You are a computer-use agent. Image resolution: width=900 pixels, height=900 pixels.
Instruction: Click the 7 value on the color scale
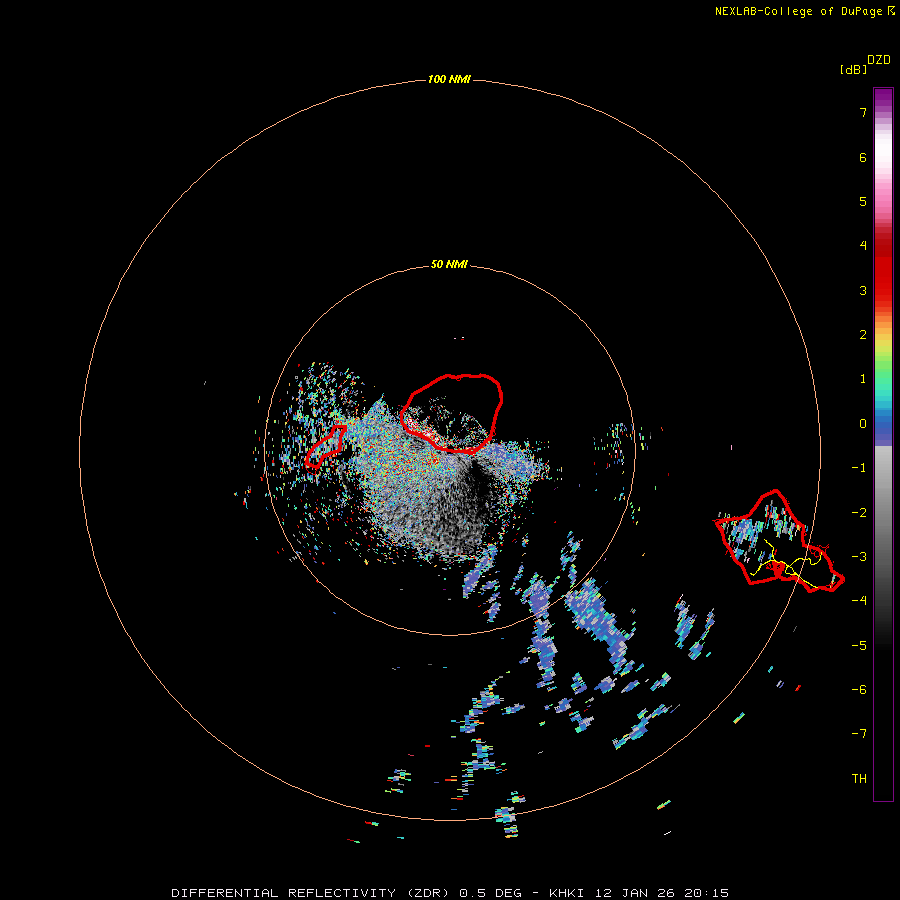tap(863, 112)
